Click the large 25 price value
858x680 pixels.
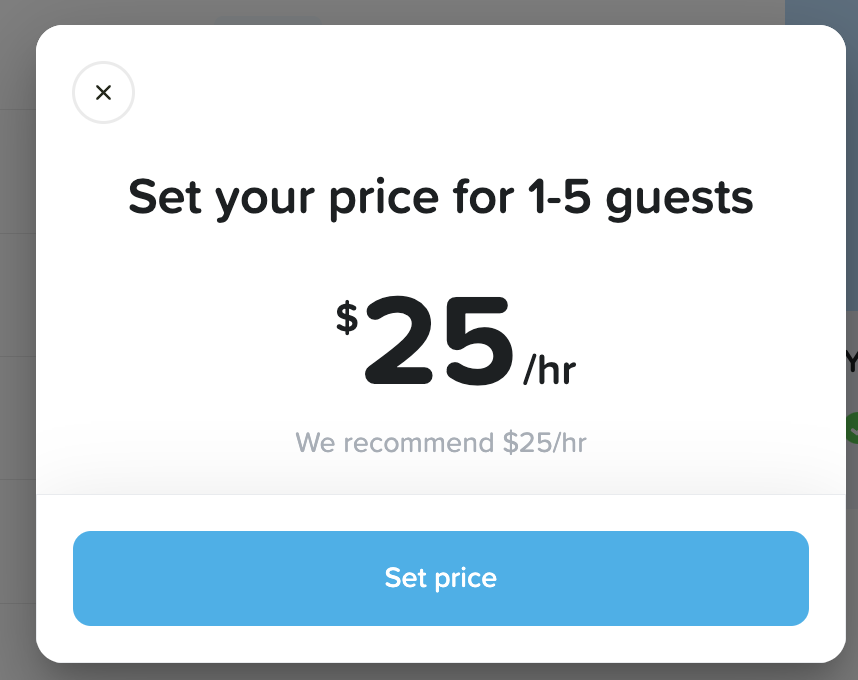click(x=438, y=343)
